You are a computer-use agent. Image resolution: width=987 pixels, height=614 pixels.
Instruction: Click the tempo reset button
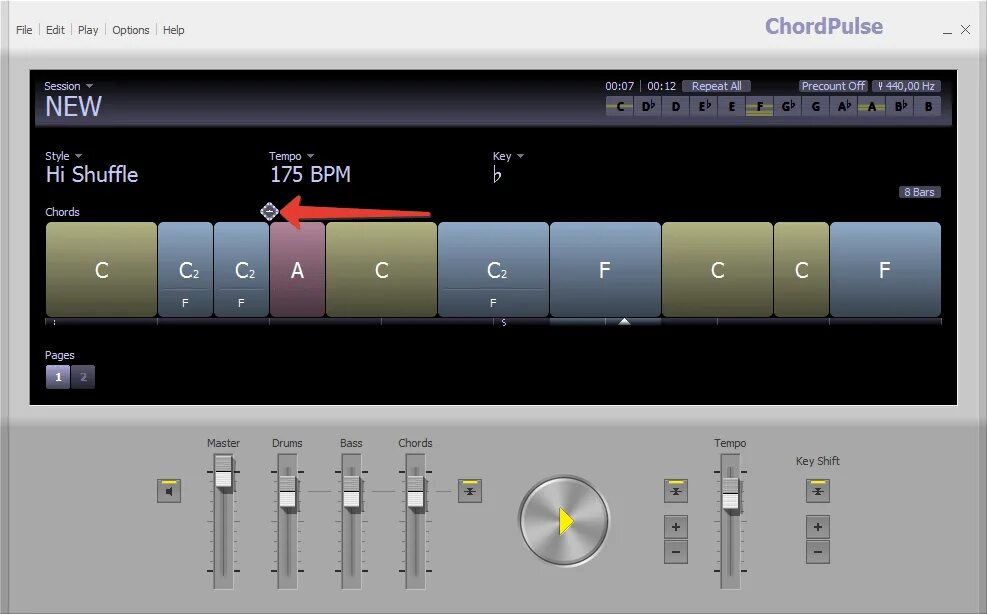675,491
